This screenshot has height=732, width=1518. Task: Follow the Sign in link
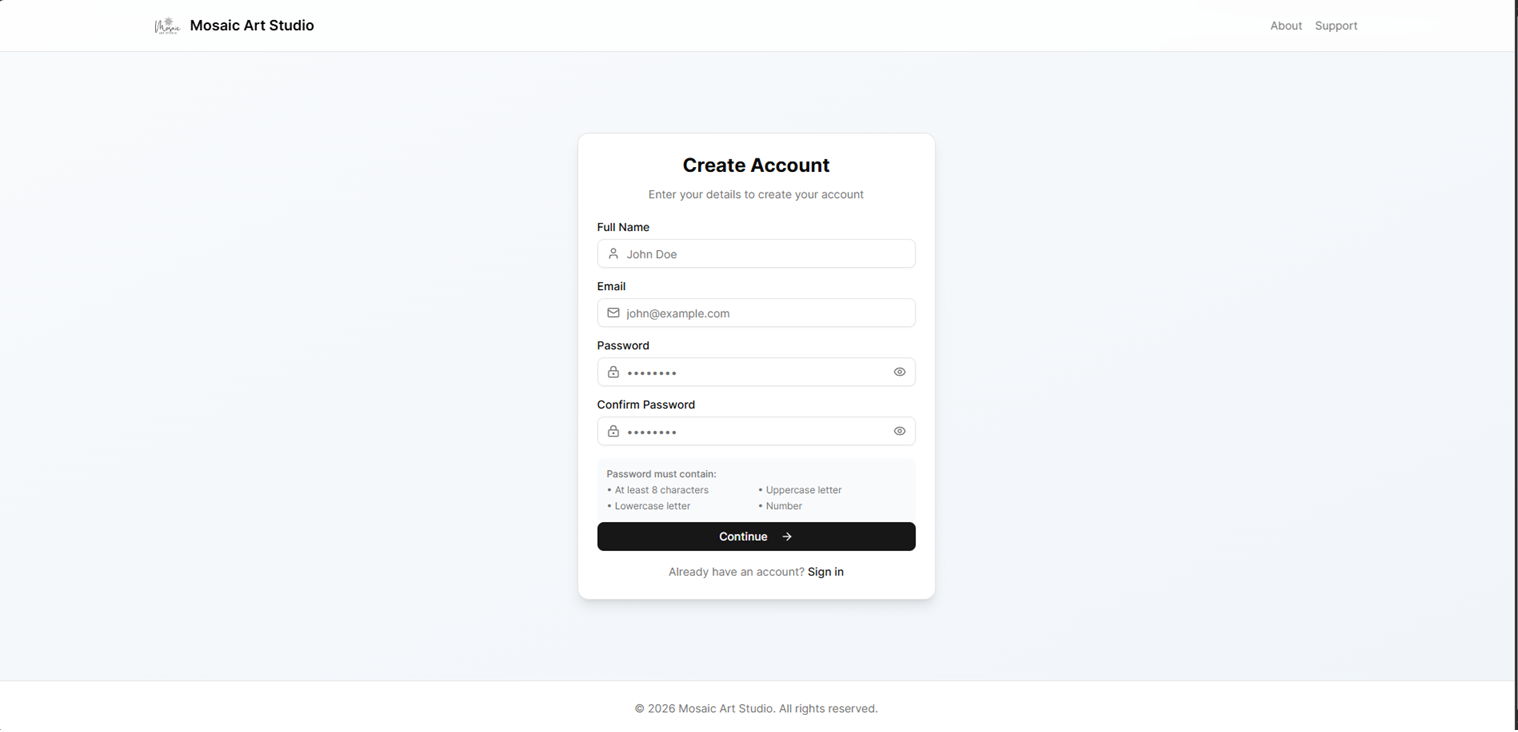(x=825, y=571)
